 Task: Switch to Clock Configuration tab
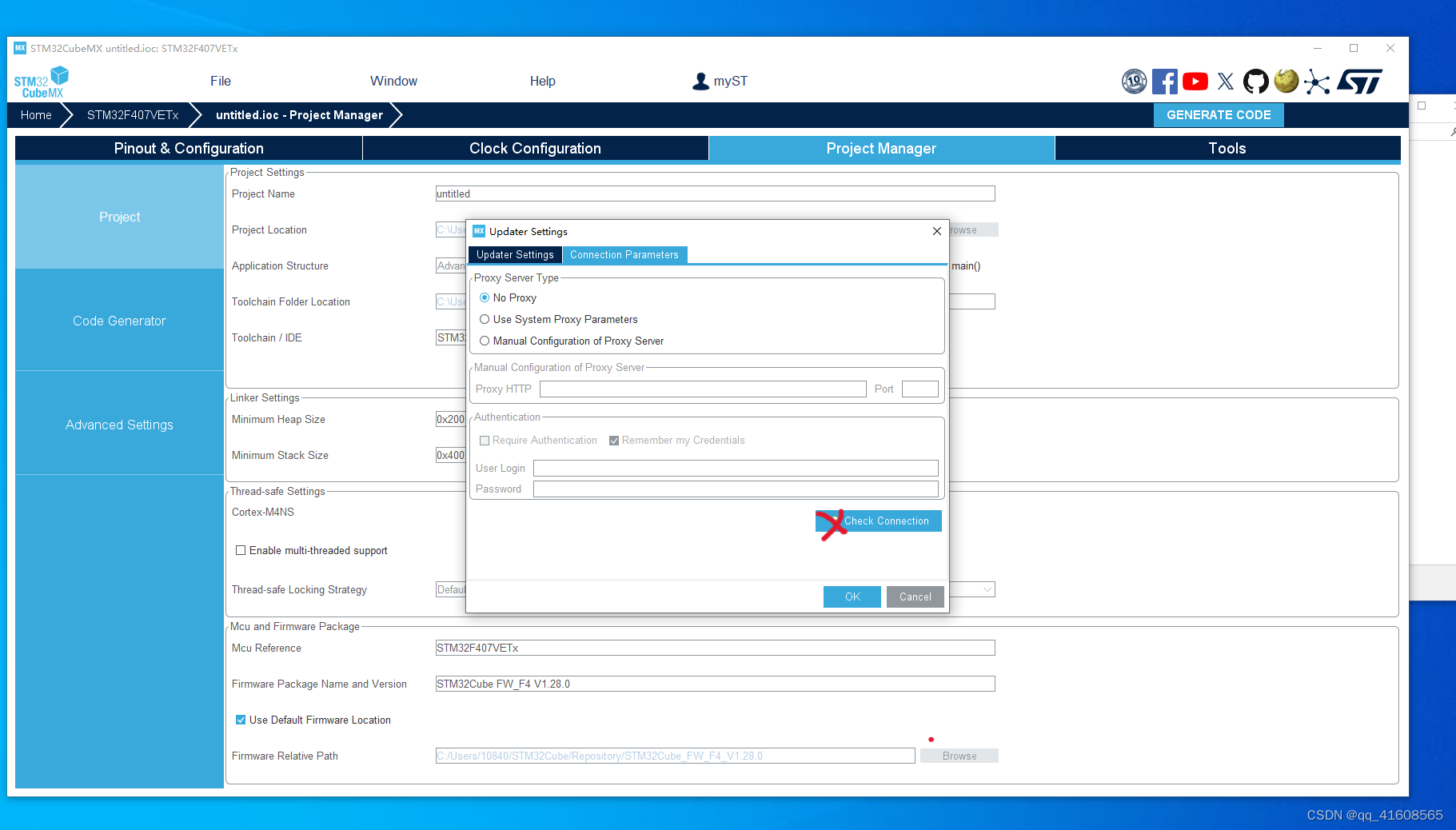point(535,148)
